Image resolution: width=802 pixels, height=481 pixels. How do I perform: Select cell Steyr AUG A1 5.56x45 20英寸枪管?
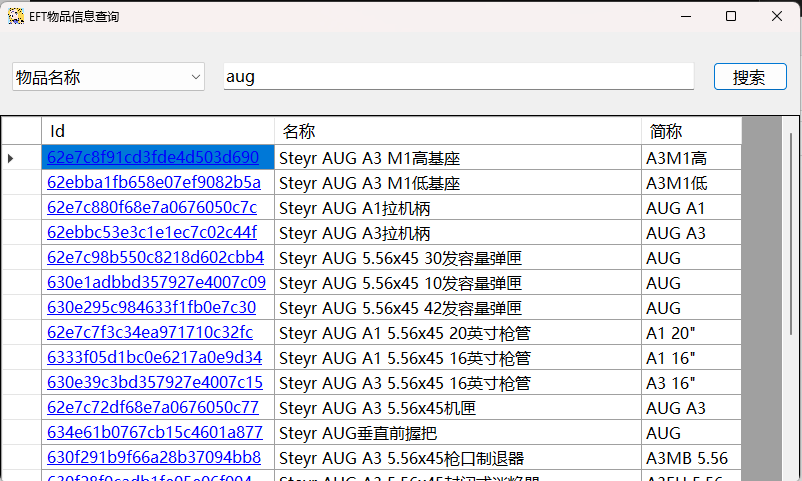point(458,333)
